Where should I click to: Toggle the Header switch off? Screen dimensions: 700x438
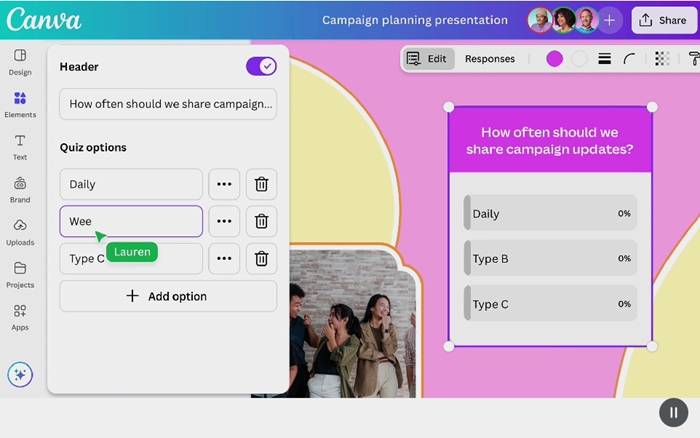[x=261, y=67]
